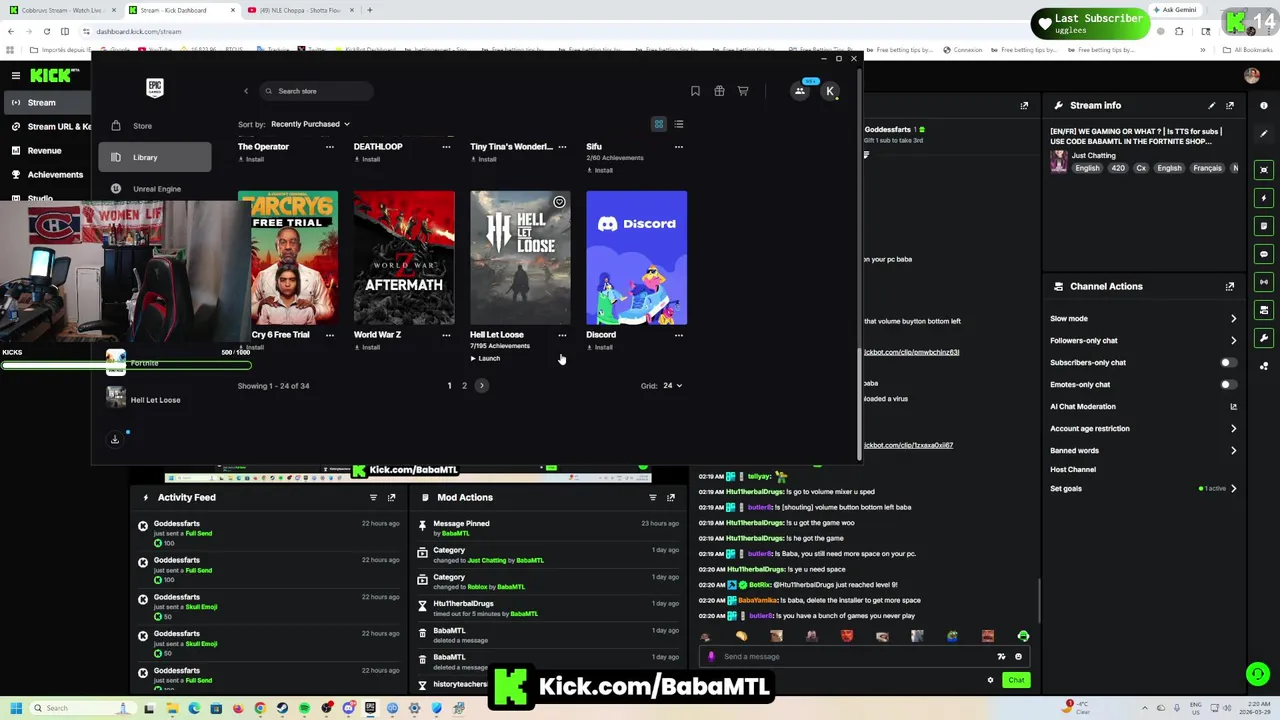The image size is (1280, 720).
Task: Open Revenue in Kick sidebar
Action: coord(46,151)
